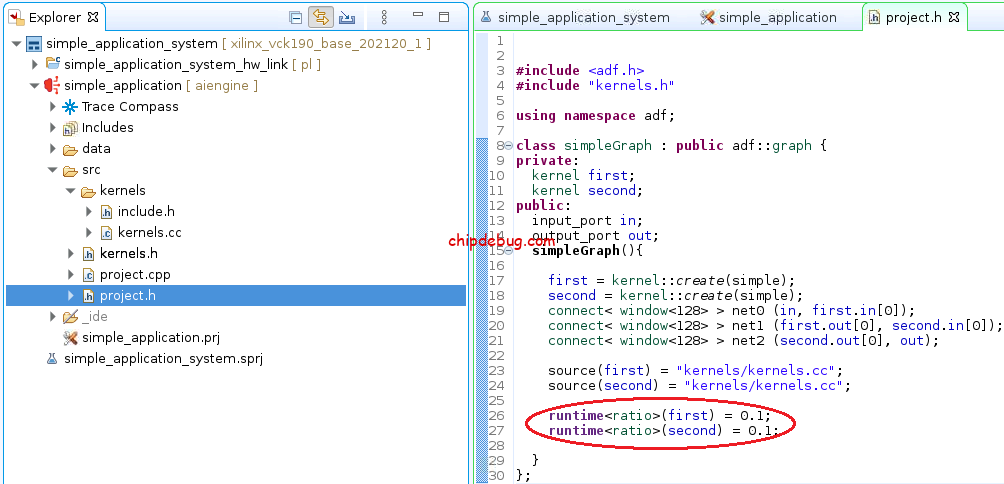The image size is (1004, 484).
Task: Expand the simple_application_system_hw_link node
Action: point(35,65)
